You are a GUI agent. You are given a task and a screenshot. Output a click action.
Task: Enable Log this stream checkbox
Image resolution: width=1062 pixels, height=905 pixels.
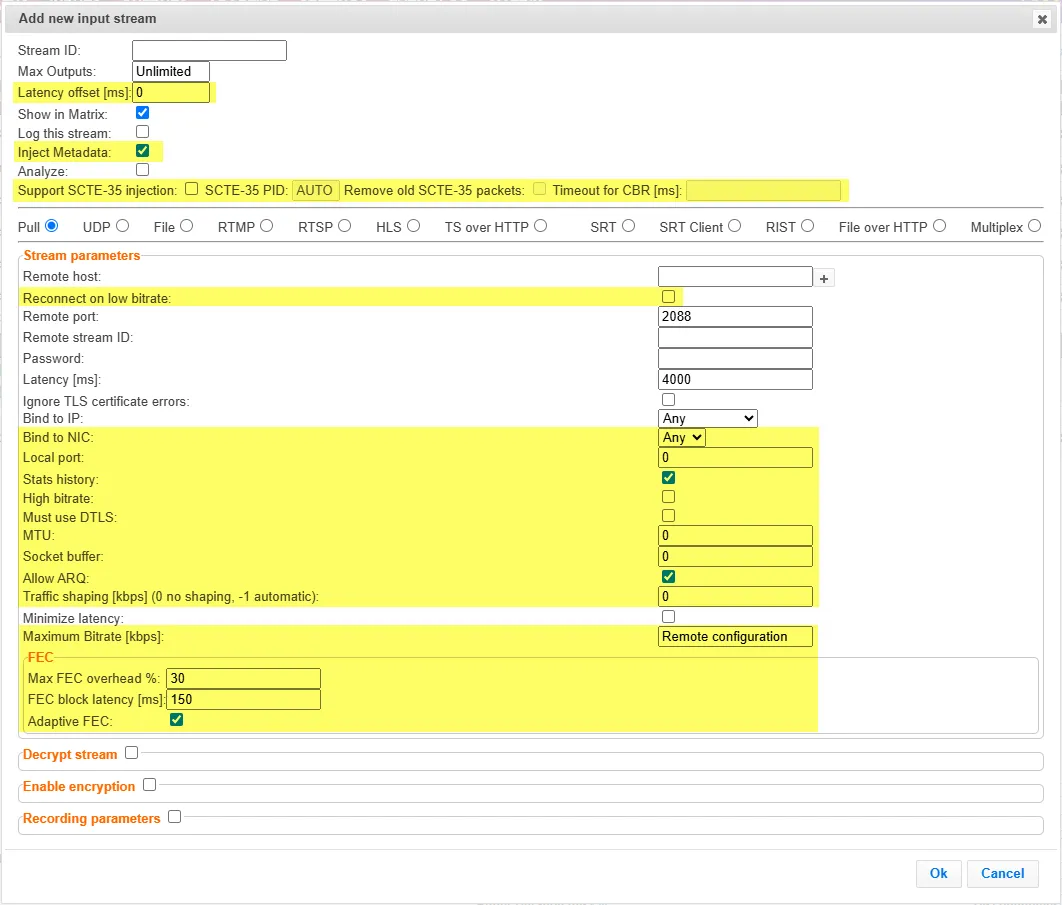(x=142, y=131)
